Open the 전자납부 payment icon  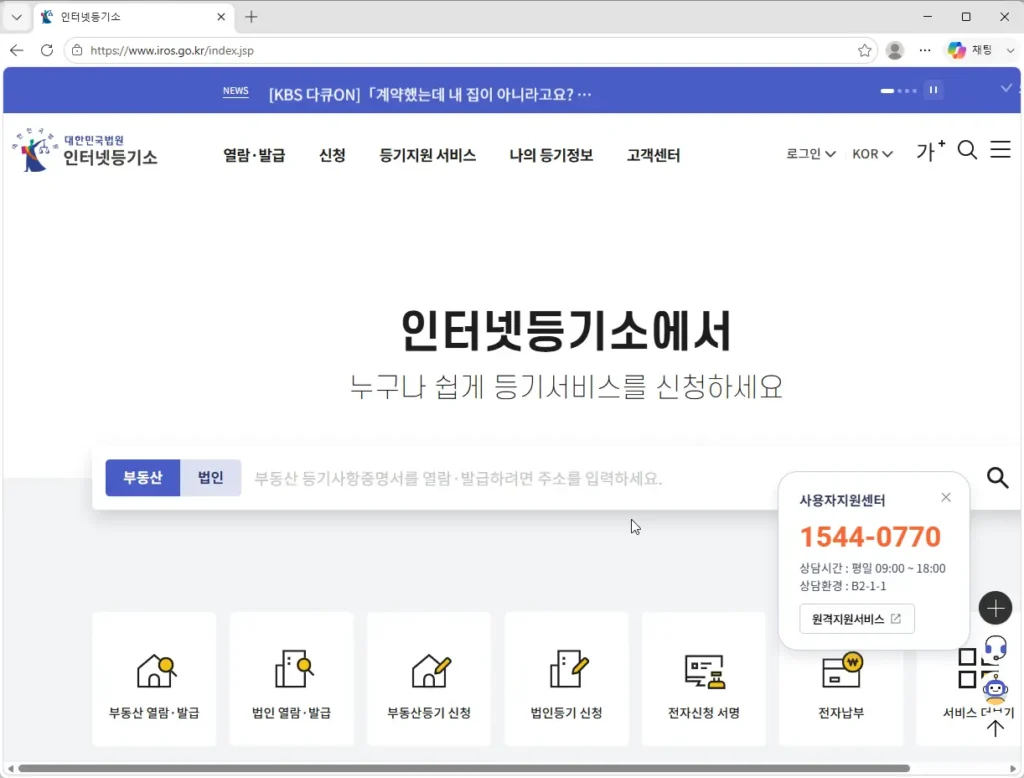(x=842, y=670)
